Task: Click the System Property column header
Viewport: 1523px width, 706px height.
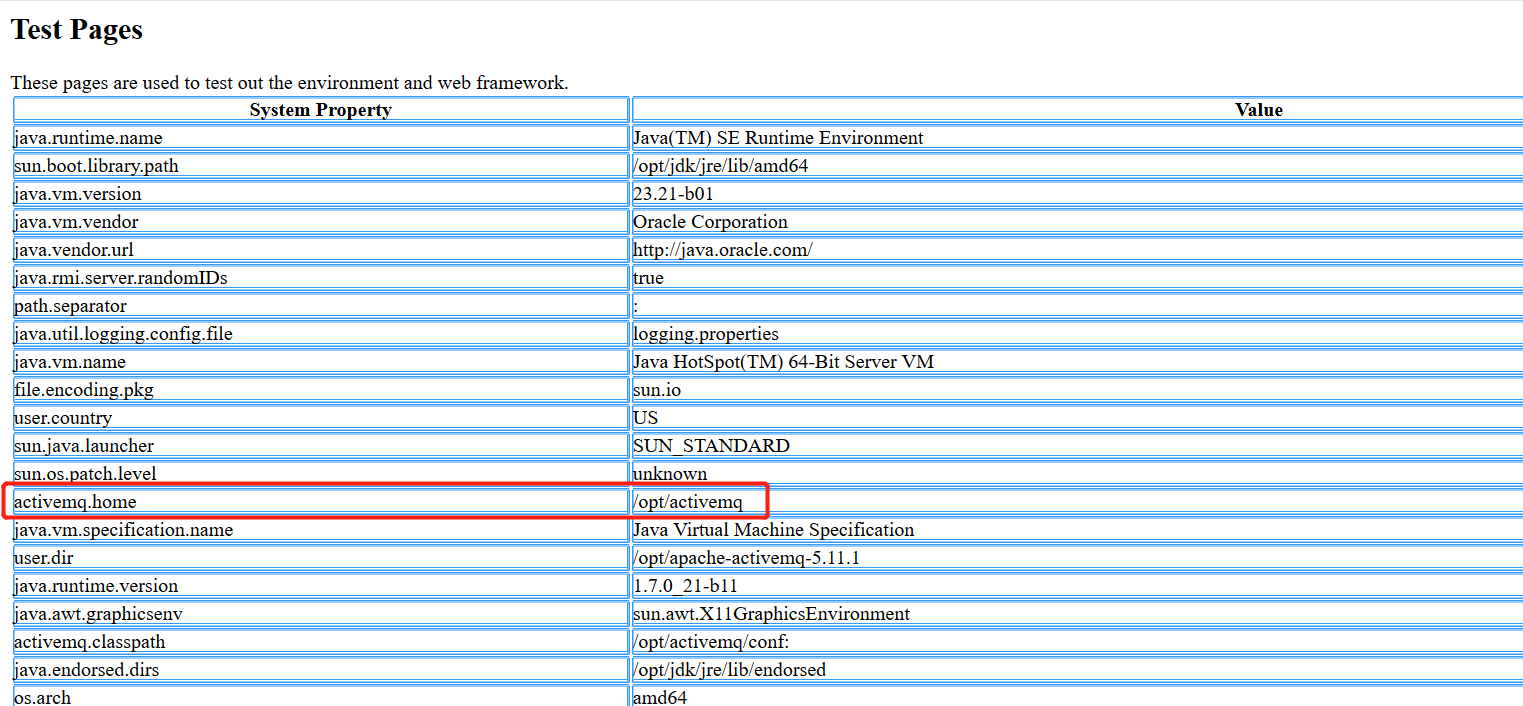Action: click(320, 110)
